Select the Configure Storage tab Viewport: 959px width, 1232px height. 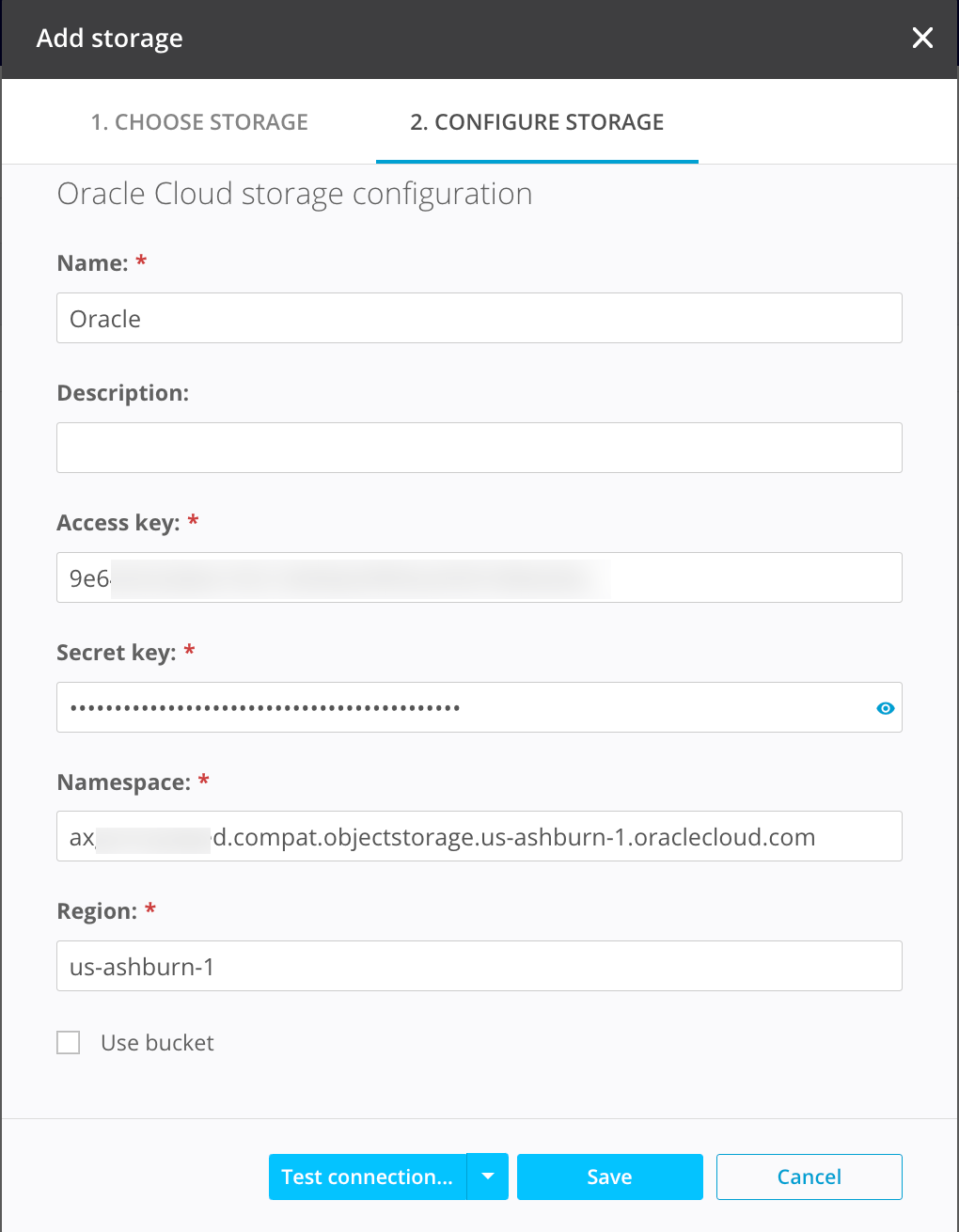(537, 122)
